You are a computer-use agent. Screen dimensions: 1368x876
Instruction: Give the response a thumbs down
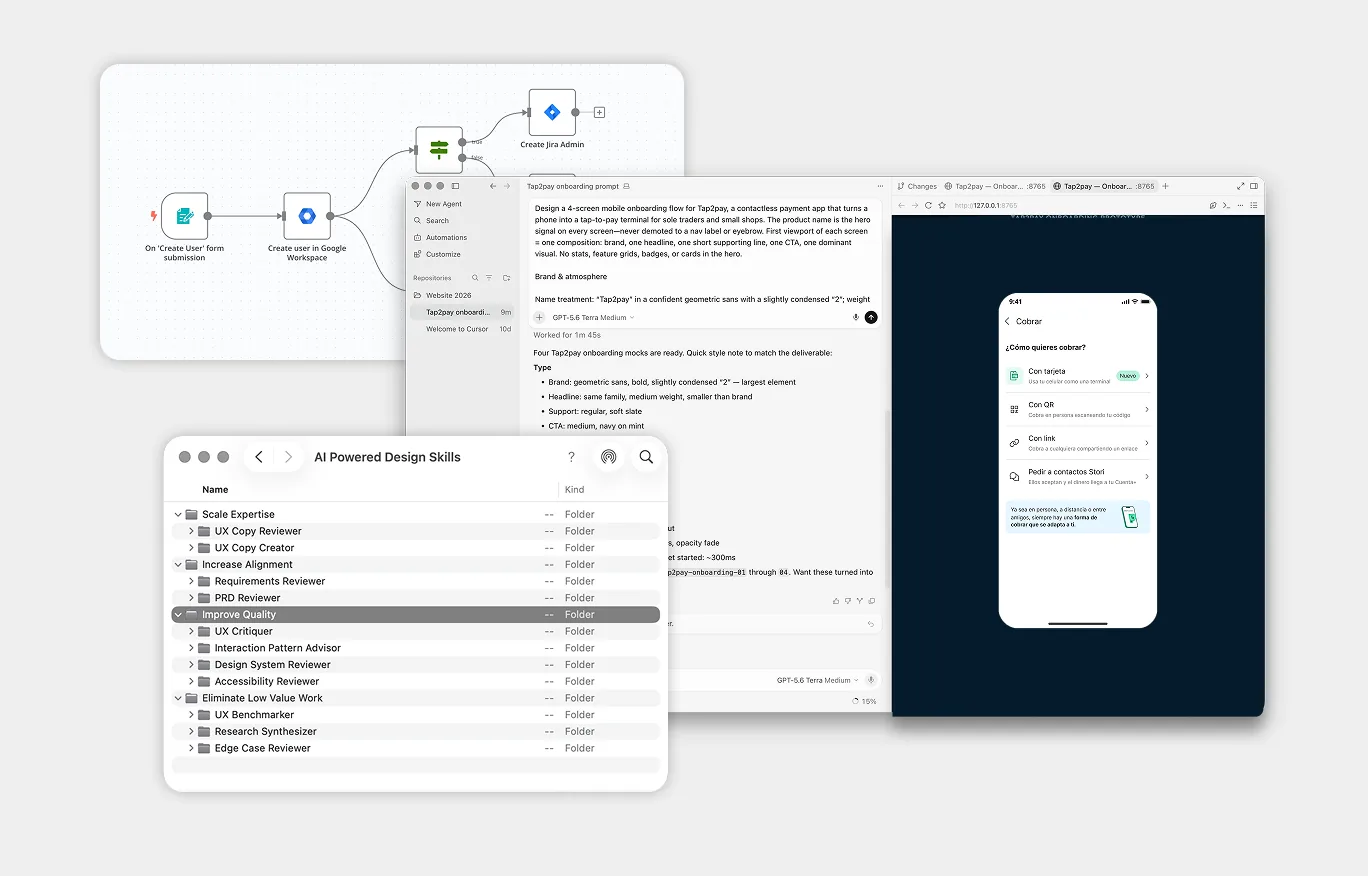pyautogui.click(x=848, y=601)
